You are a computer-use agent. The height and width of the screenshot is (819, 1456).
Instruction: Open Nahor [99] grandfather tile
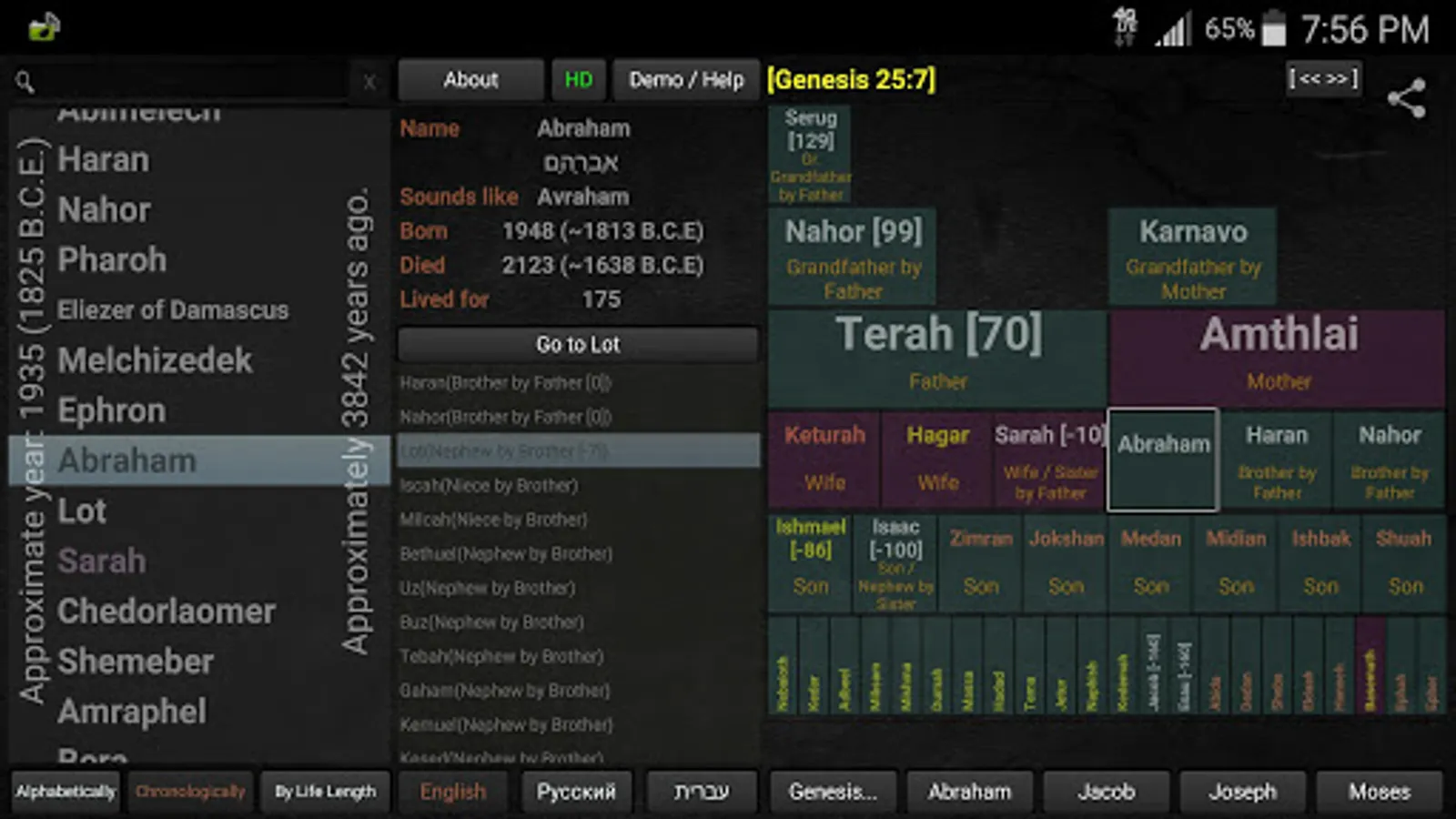(853, 258)
